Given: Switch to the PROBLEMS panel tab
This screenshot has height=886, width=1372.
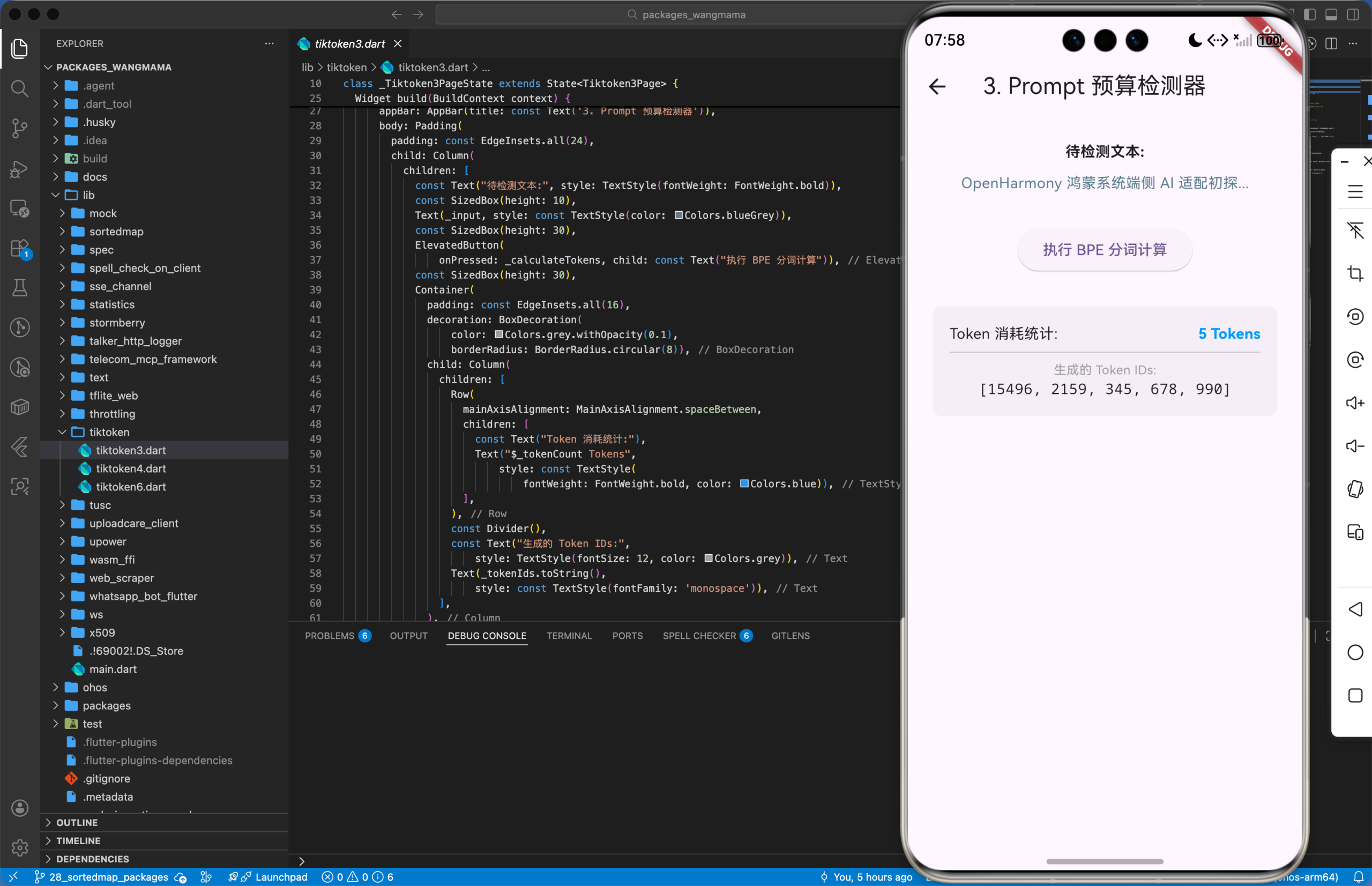Looking at the screenshot, I should click(x=329, y=636).
